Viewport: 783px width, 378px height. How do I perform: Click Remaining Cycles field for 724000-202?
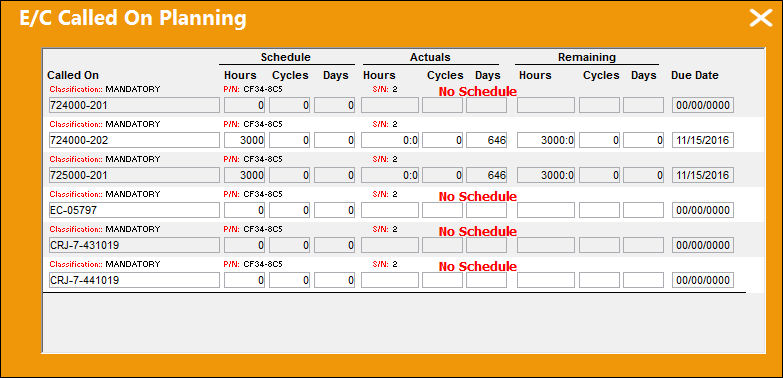[600, 140]
